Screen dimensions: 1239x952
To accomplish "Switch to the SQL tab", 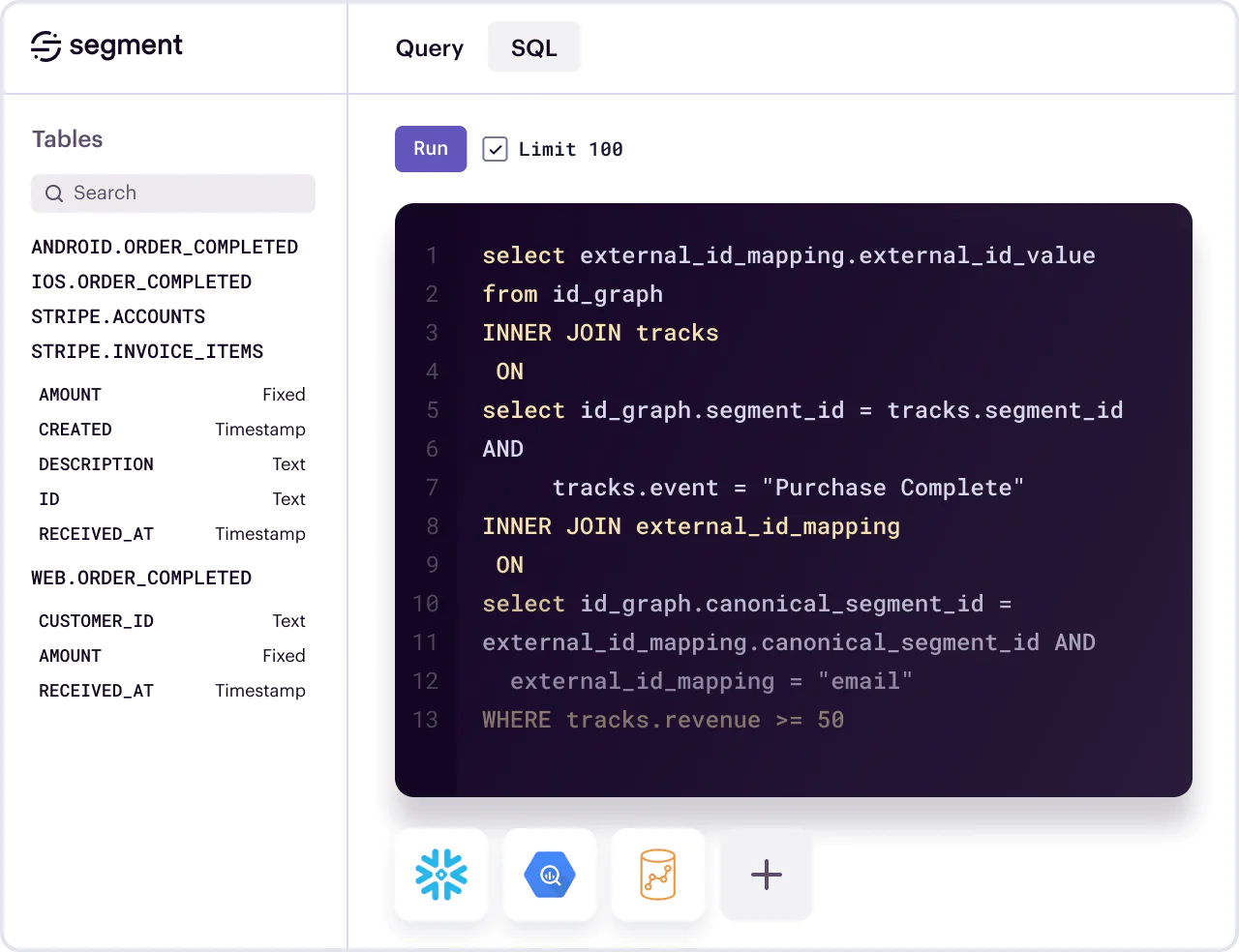I will pos(533,47).
